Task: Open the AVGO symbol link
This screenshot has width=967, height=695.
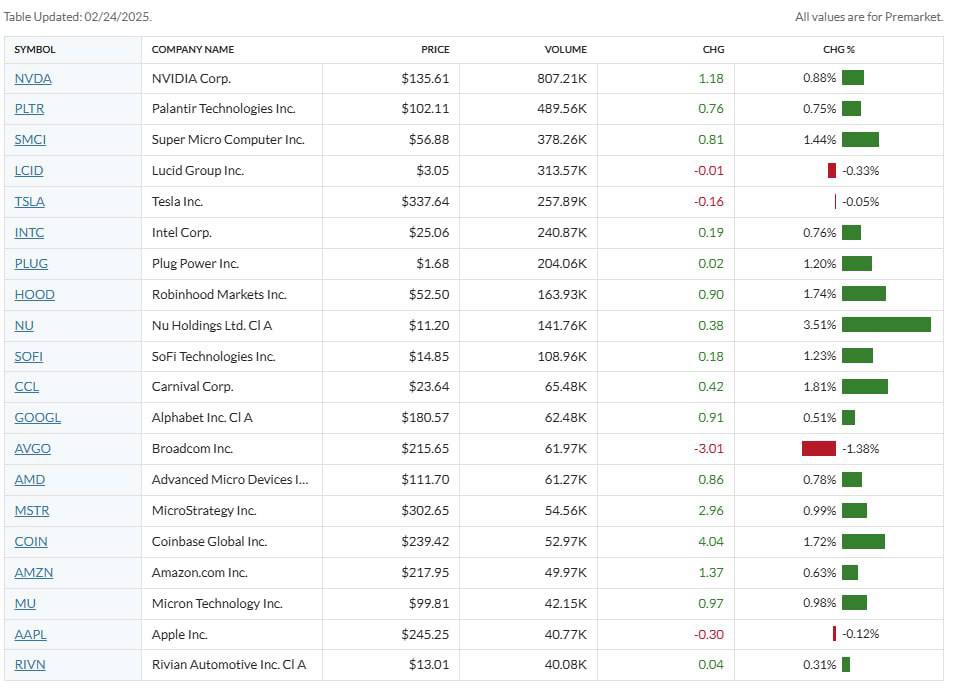Action: (33, 448)
